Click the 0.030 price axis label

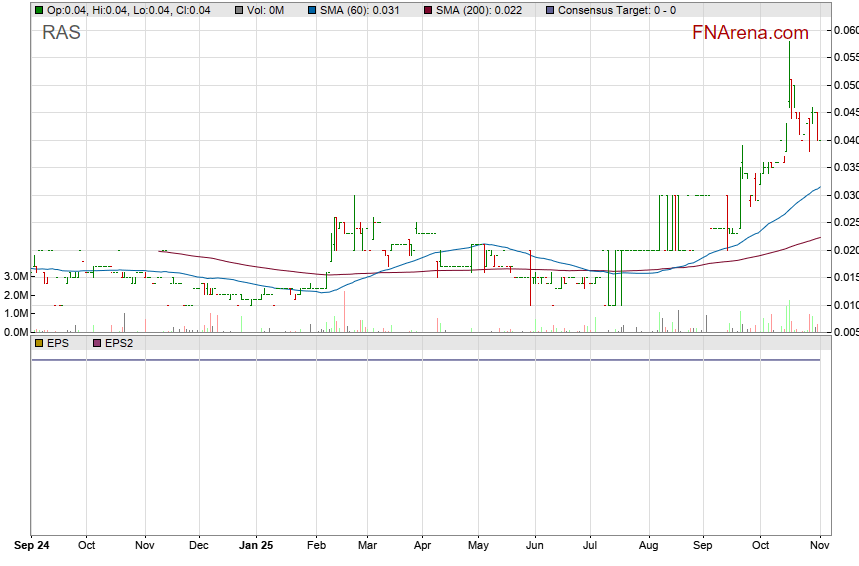(x=845, y=195)
